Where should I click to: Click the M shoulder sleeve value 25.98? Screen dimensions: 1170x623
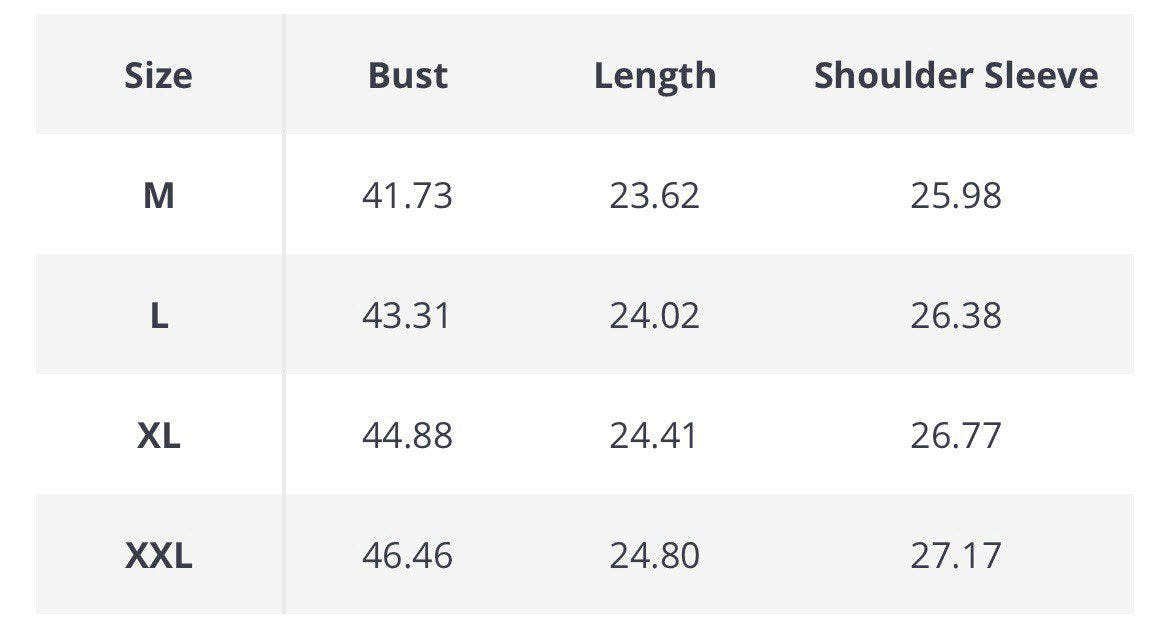[x=956, y=196]
